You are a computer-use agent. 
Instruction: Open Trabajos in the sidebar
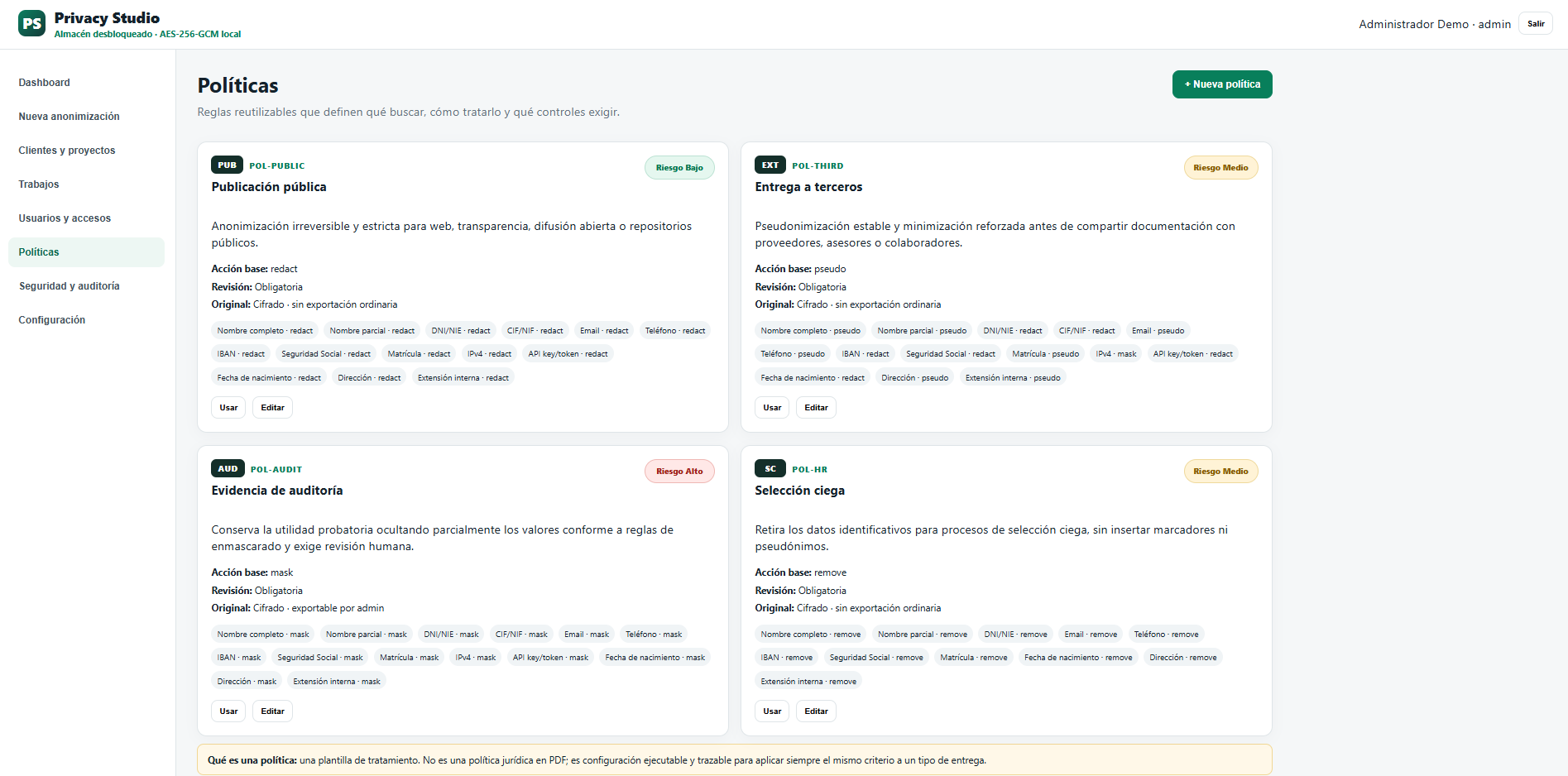pos(86,184)
